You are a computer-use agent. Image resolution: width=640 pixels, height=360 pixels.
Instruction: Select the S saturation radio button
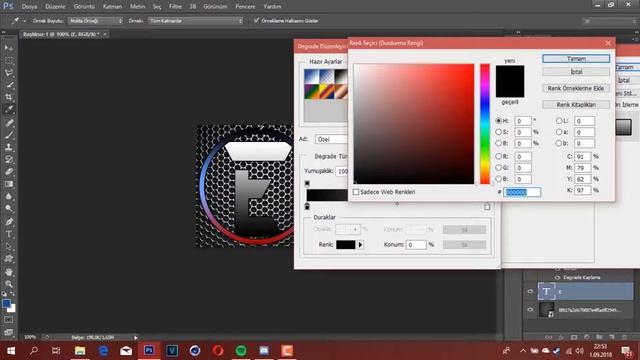pyautogui.click(x=498, y=132)
